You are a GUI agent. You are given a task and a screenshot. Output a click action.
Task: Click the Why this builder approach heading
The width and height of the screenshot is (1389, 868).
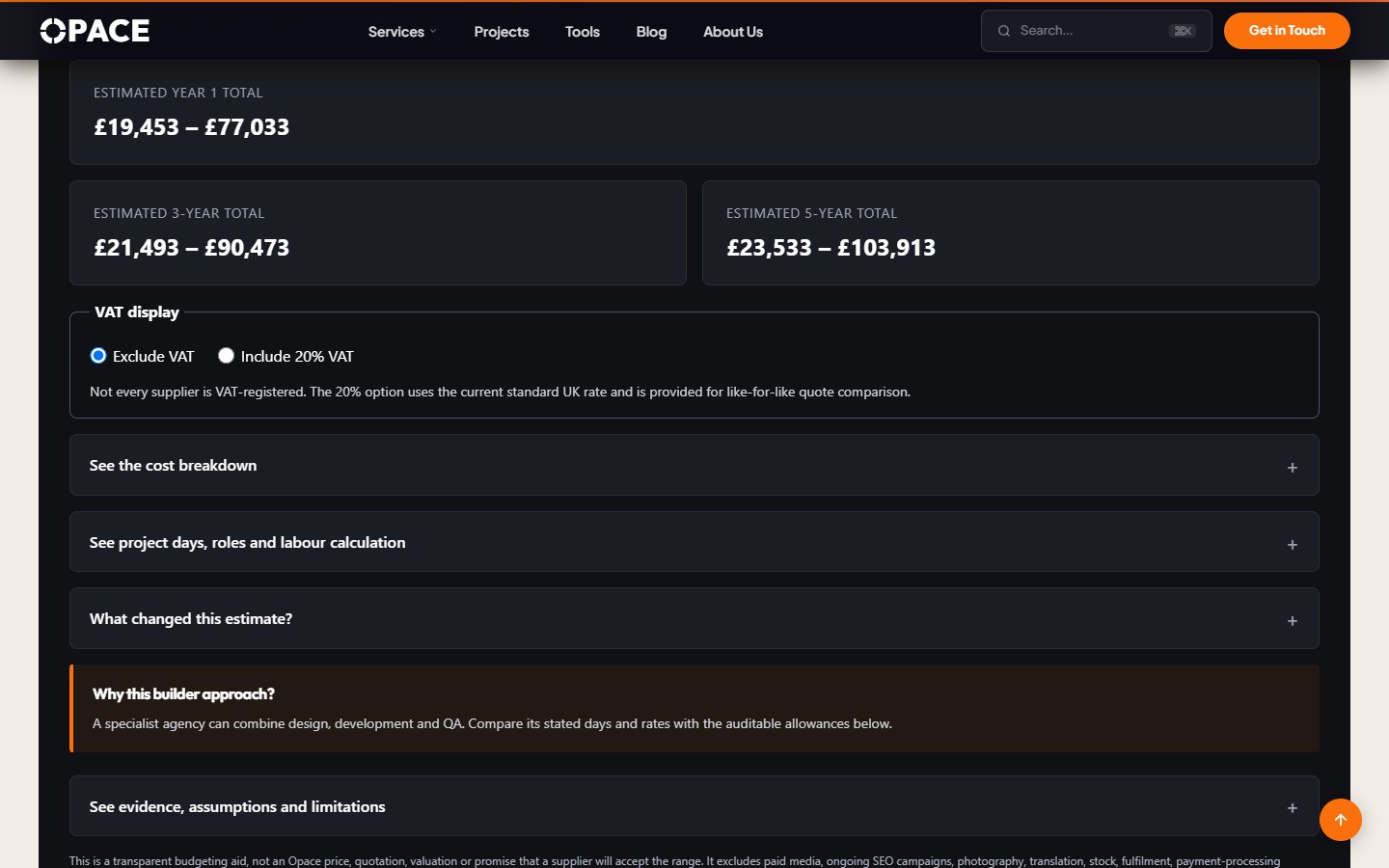coord(184,694)
